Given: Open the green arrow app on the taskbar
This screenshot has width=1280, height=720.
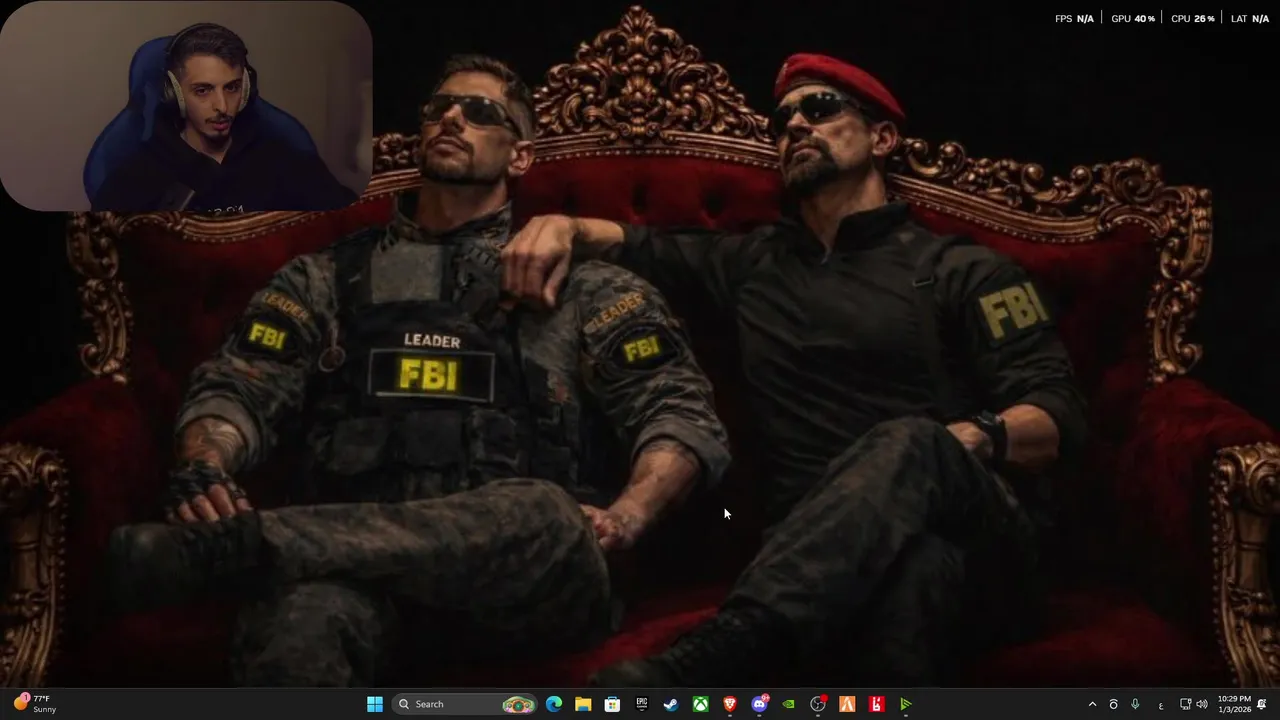Looking at the screenshot, I should coord(906,704).
